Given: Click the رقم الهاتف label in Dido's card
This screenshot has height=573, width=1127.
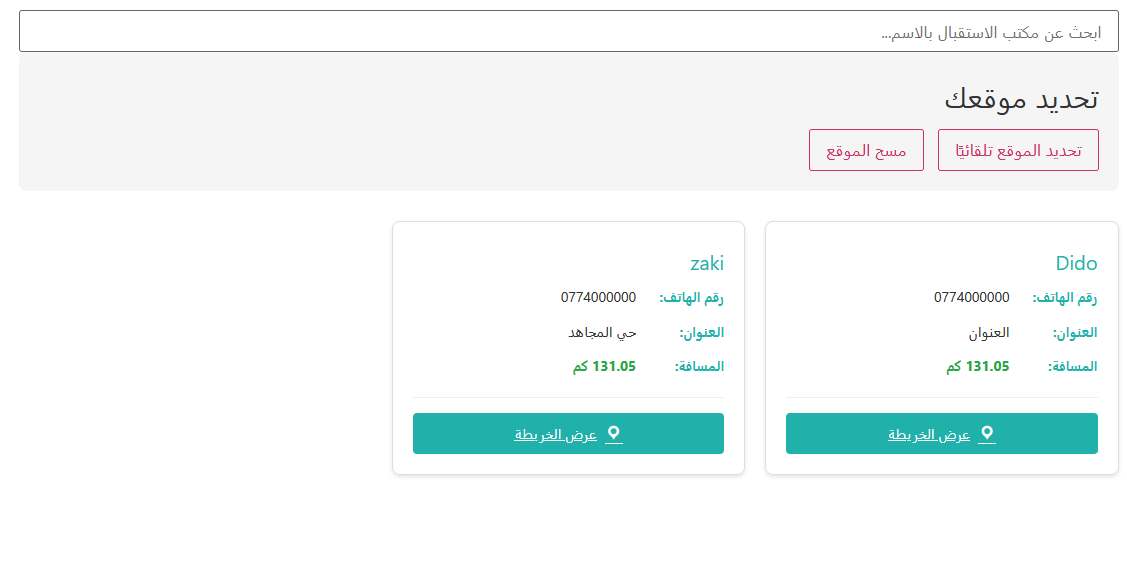Looking at the screenshot, I should coord(1064,298).
